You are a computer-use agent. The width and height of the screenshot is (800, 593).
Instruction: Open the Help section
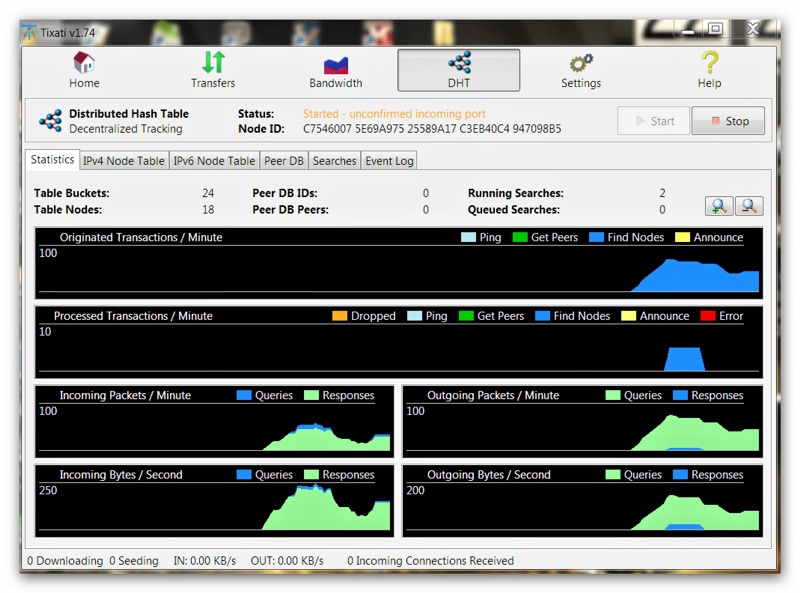tap(709, 70)
